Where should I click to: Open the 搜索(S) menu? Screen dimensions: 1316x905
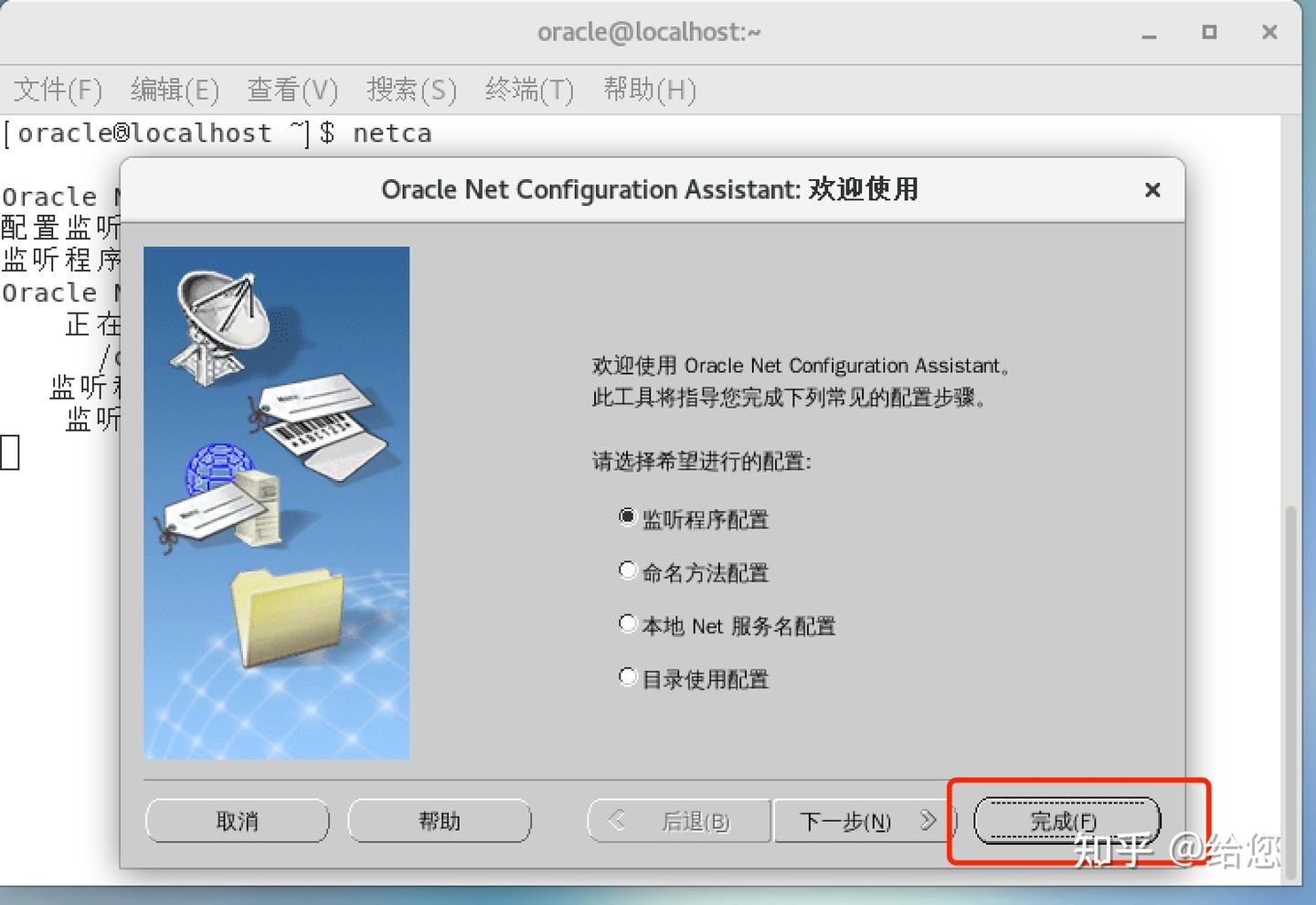point(411,89)
